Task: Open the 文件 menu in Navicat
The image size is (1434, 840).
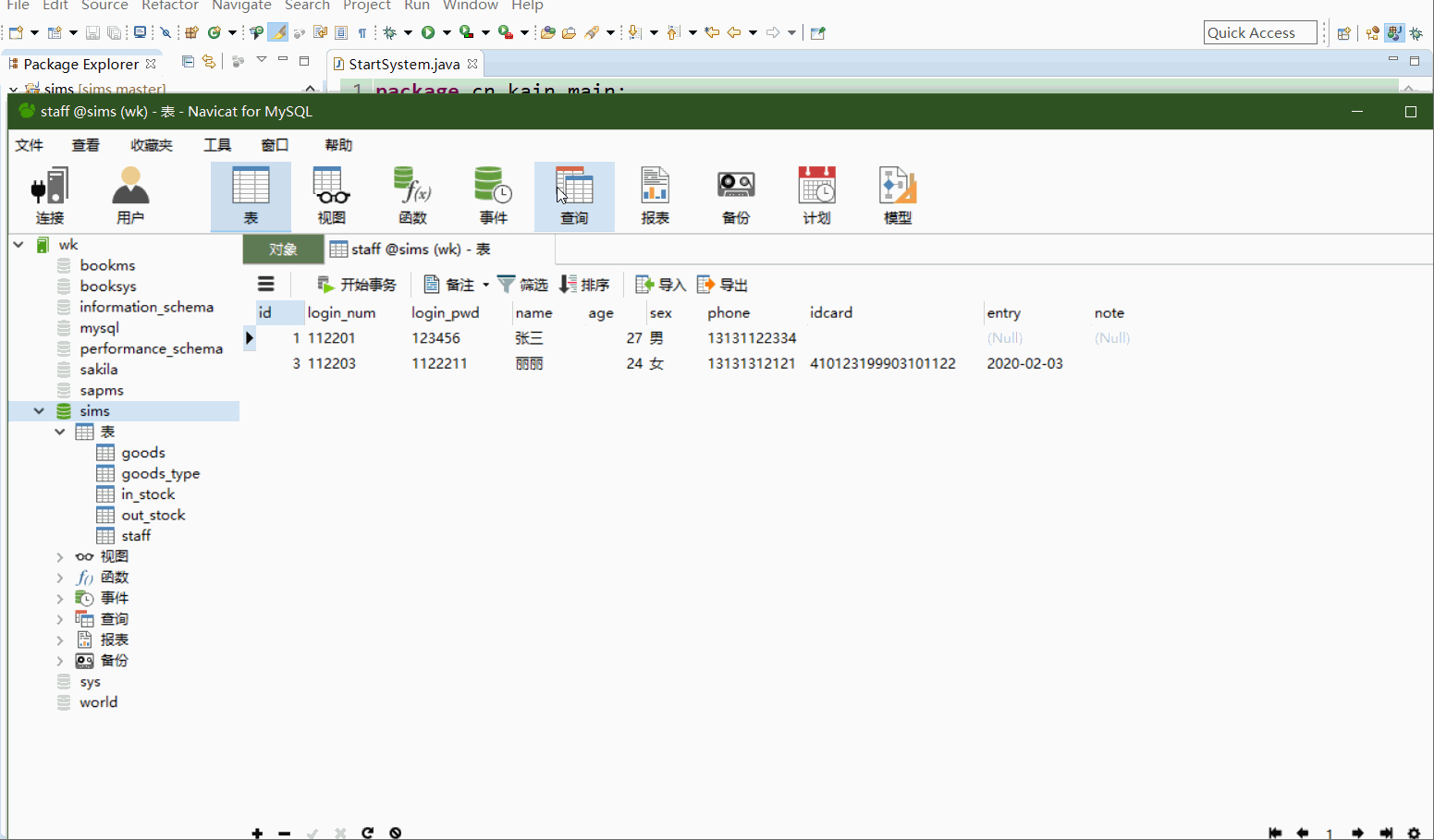Action: (30, 145)
